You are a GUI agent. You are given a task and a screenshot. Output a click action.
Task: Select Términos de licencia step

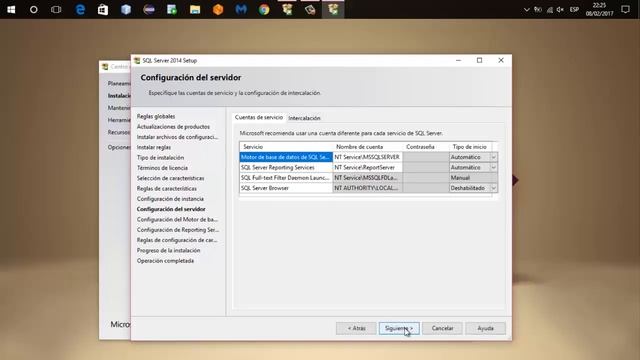[162, 168]
